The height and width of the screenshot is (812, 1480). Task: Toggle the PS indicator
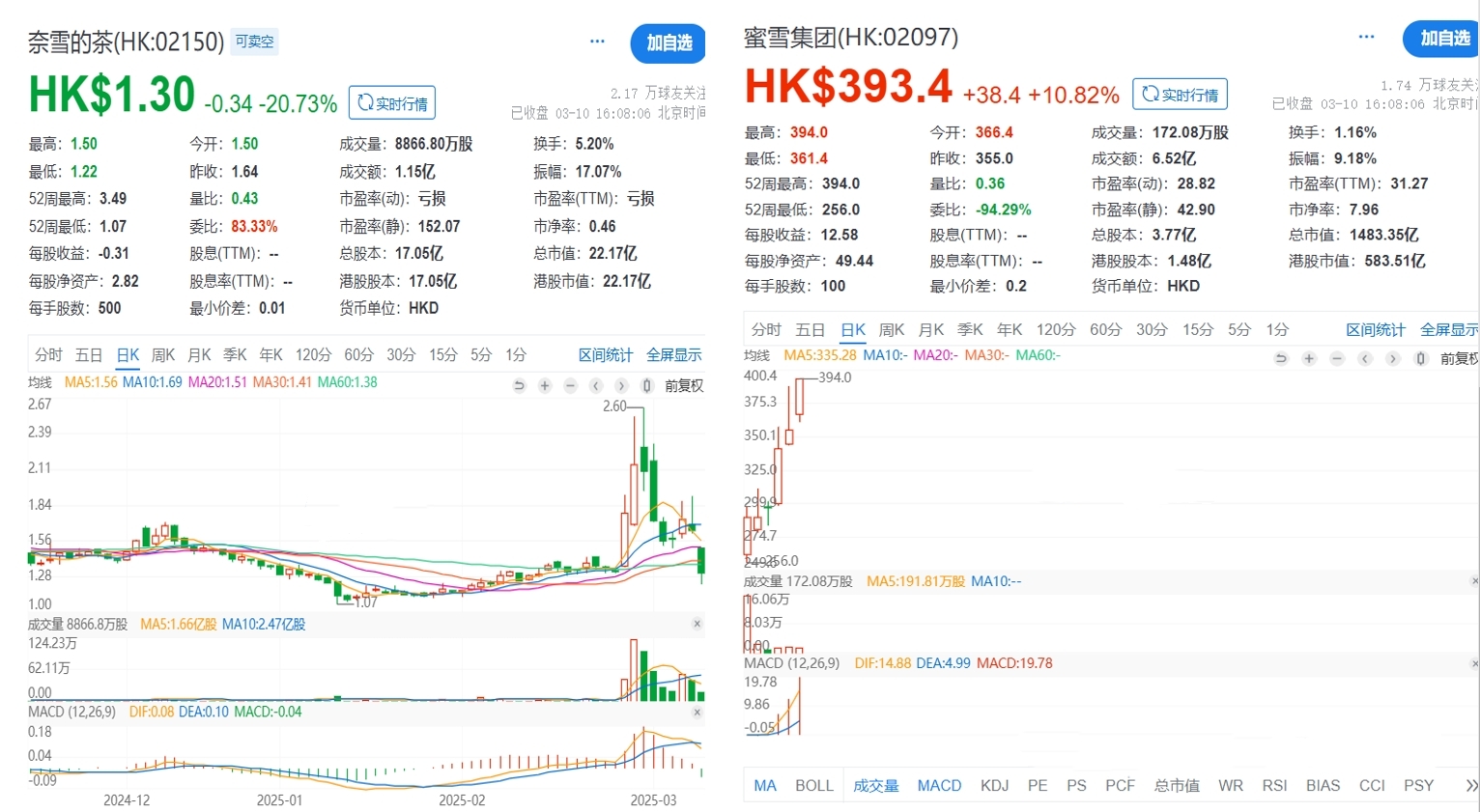(1076, 785)
